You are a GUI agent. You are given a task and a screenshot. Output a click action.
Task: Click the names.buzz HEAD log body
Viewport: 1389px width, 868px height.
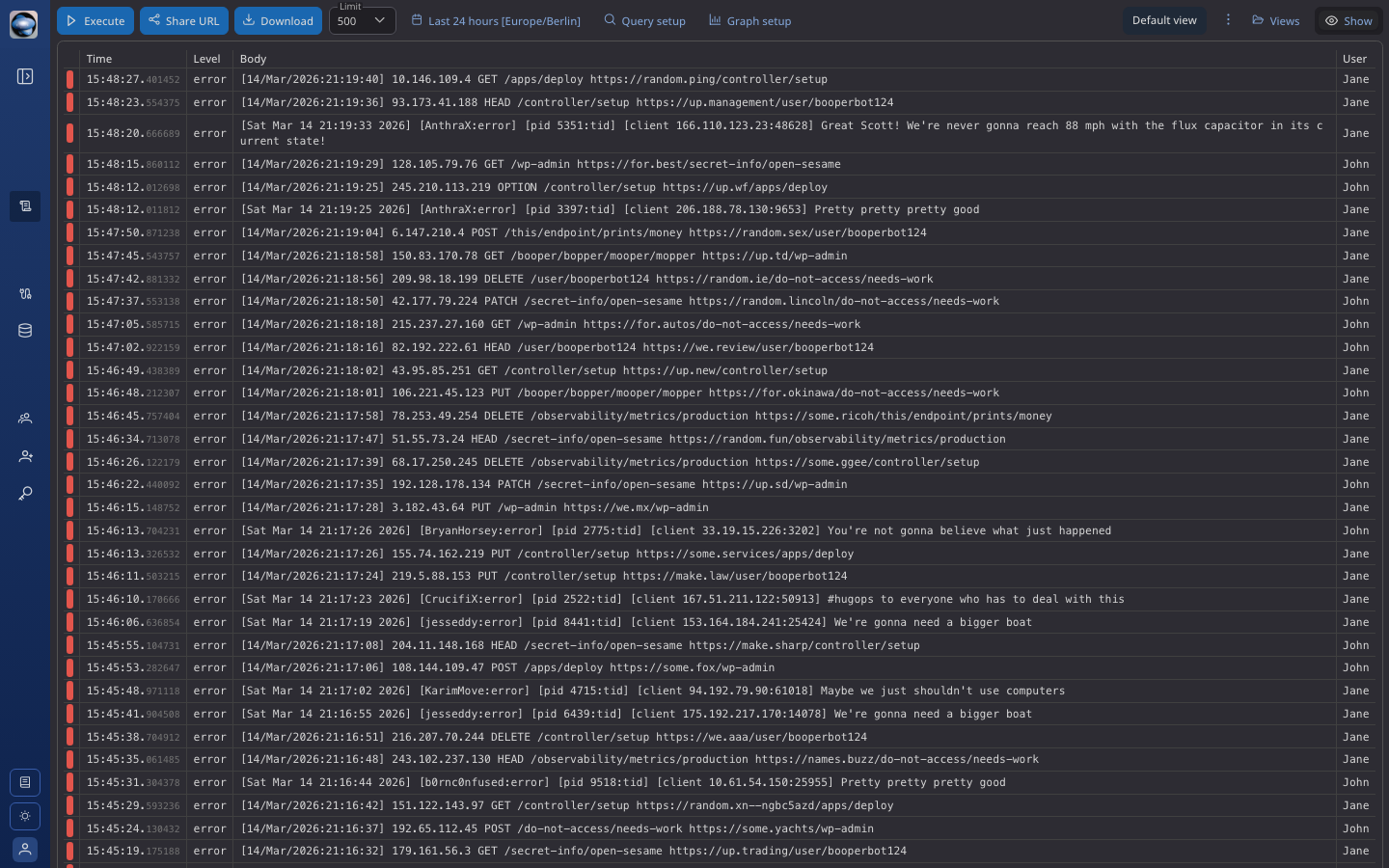[x=640, y=759]
